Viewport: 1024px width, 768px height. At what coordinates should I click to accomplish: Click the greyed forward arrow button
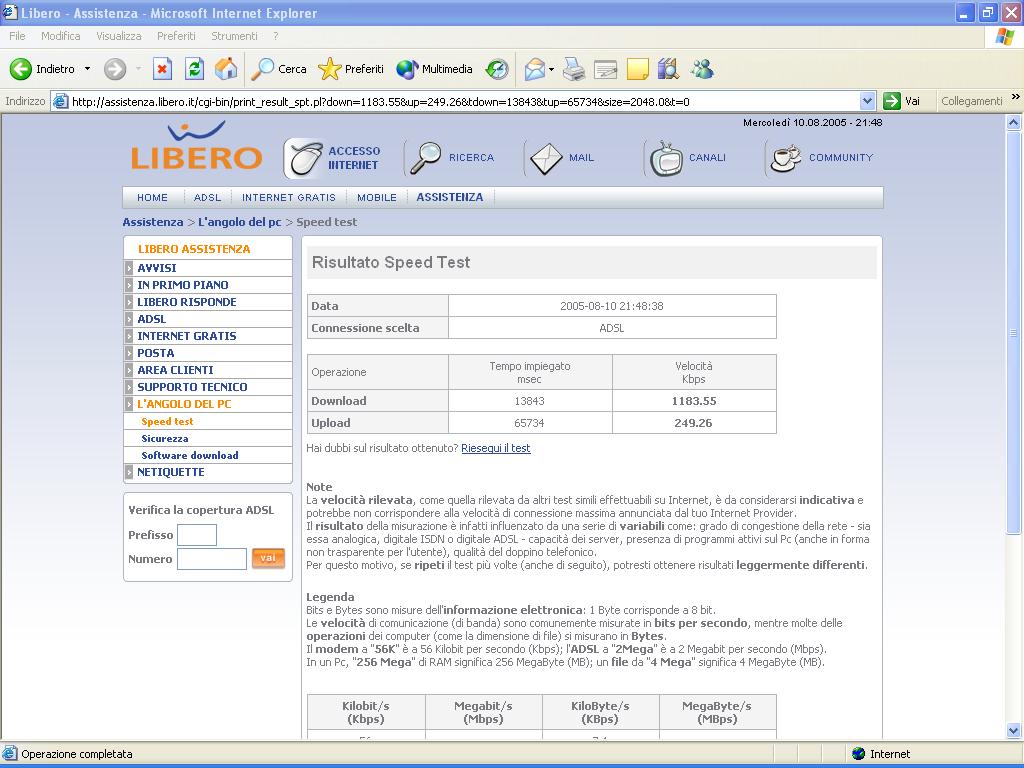tap(115, 69)
